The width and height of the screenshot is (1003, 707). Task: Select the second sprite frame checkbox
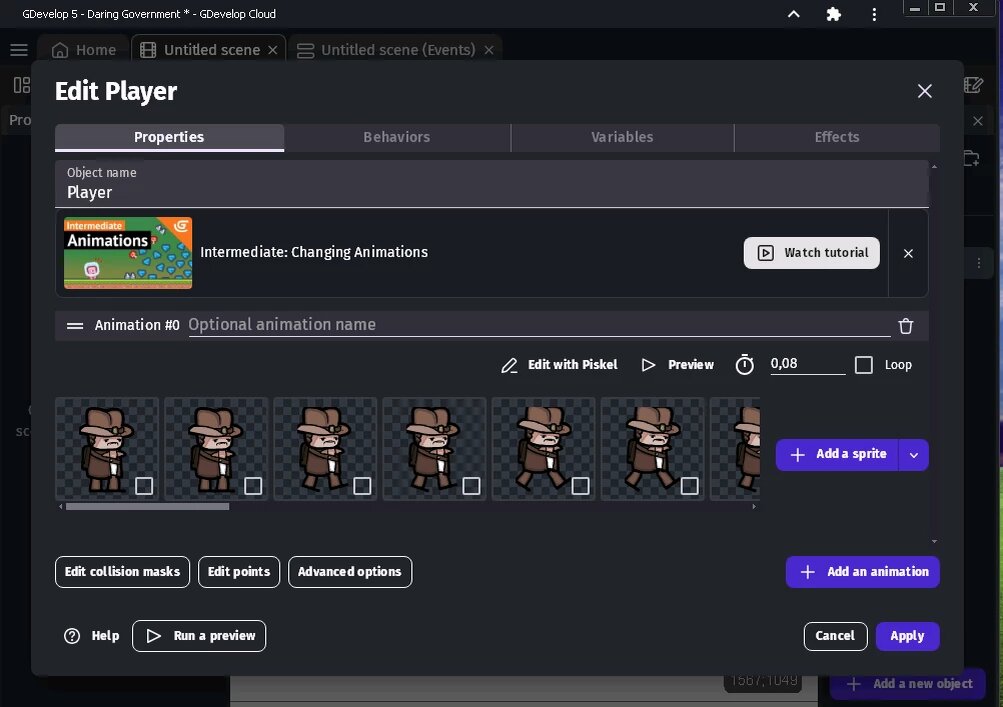click(253, 486)
